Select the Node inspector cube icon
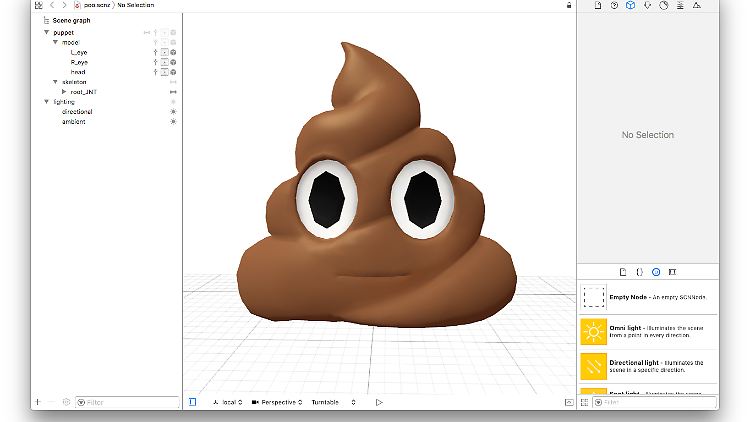The width and height of the screenshot is (750, 422). click(x=631, y=6)
